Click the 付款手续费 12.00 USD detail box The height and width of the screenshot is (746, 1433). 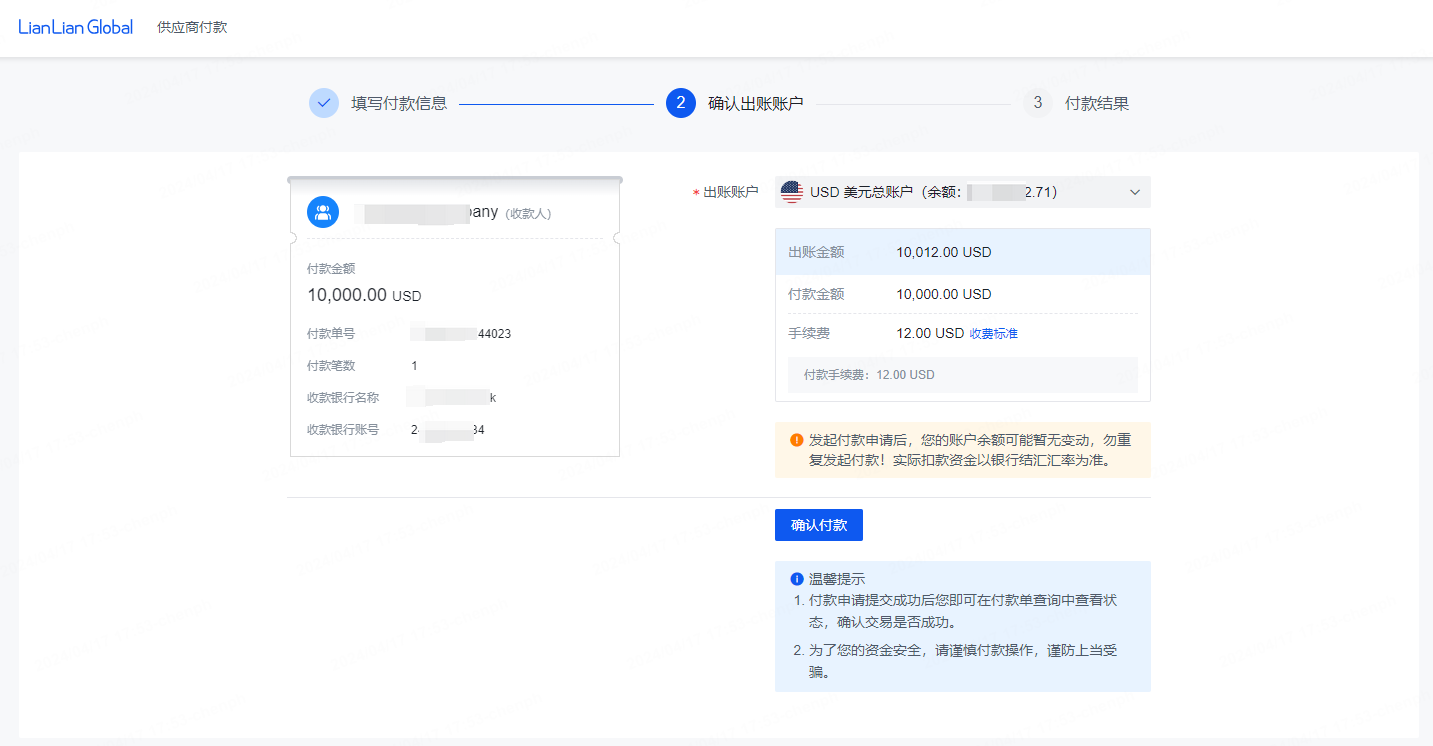coord(962,375)
